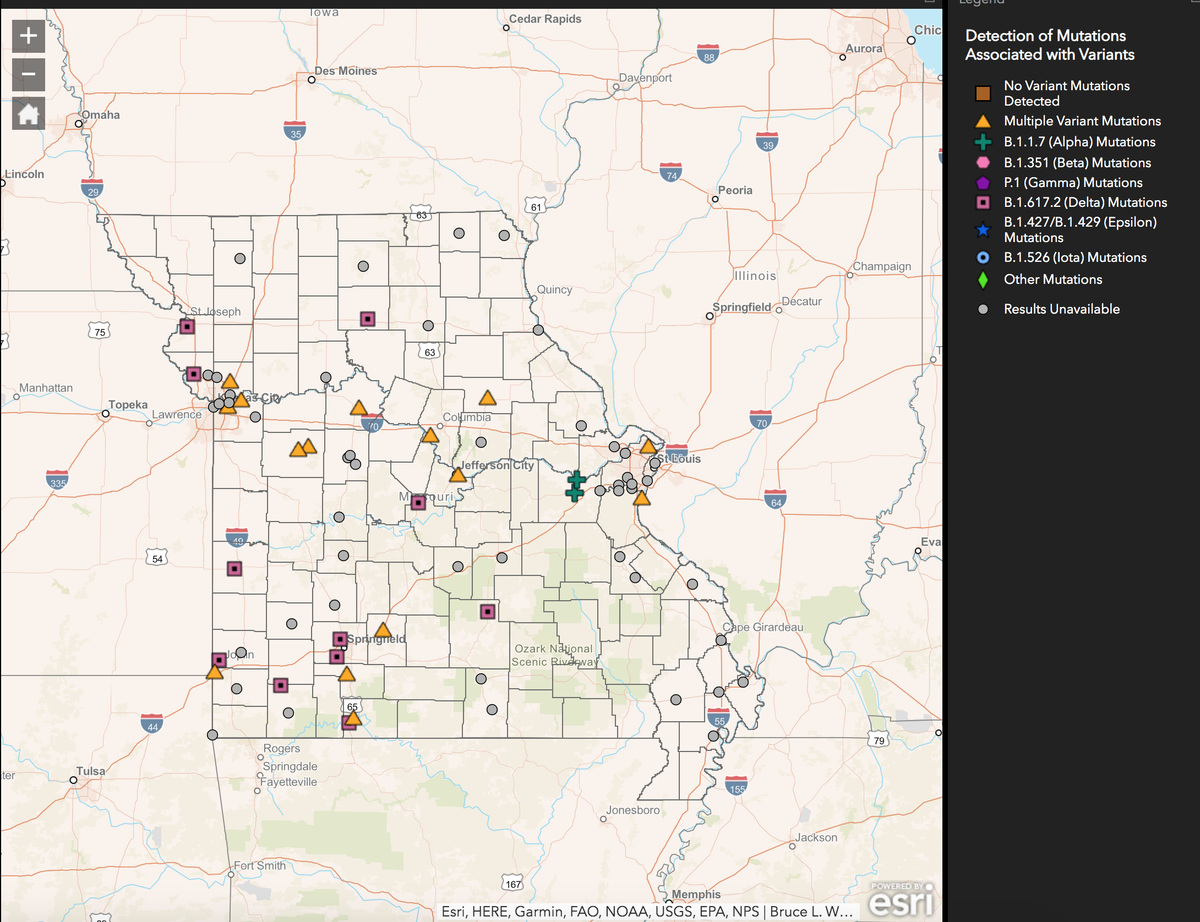
Task: Open the Esri logo link
Action: click(905, 900)
